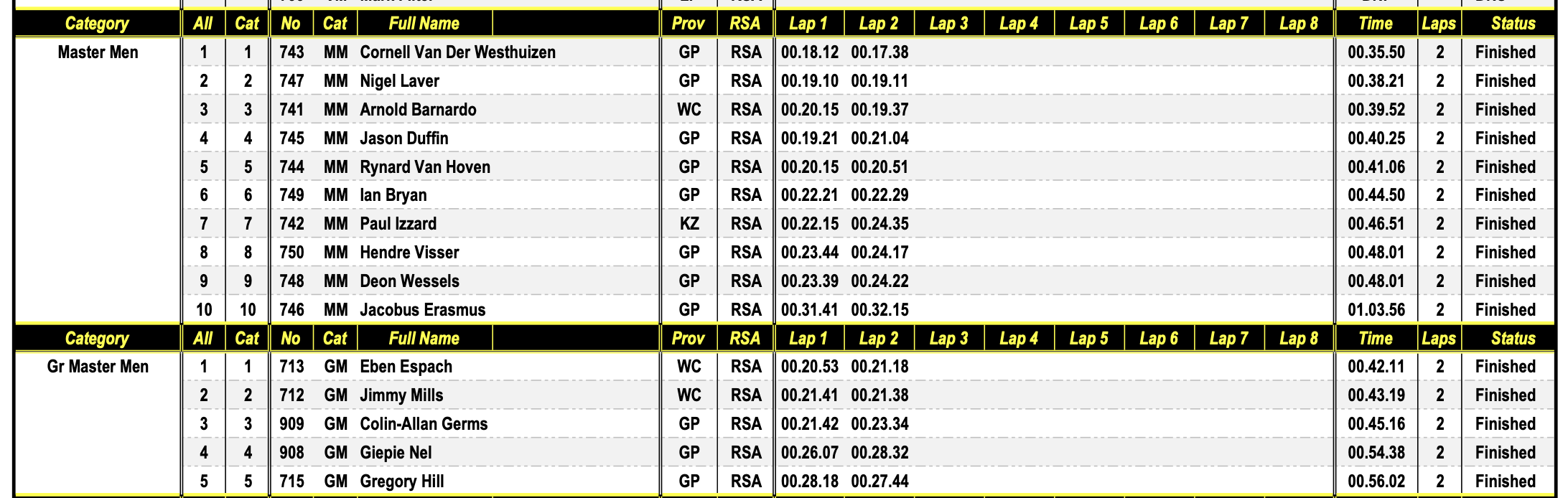Viewport: 1568px width, 498px height.
Task: Select the name Eben Espach
Action: [x=406, y=367]
